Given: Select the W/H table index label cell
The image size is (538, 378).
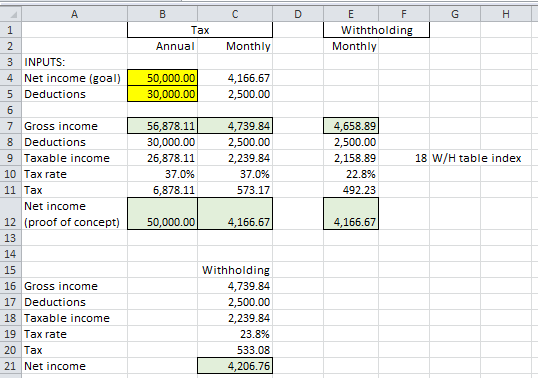Looking at the screenshot, I should [477, 158].
